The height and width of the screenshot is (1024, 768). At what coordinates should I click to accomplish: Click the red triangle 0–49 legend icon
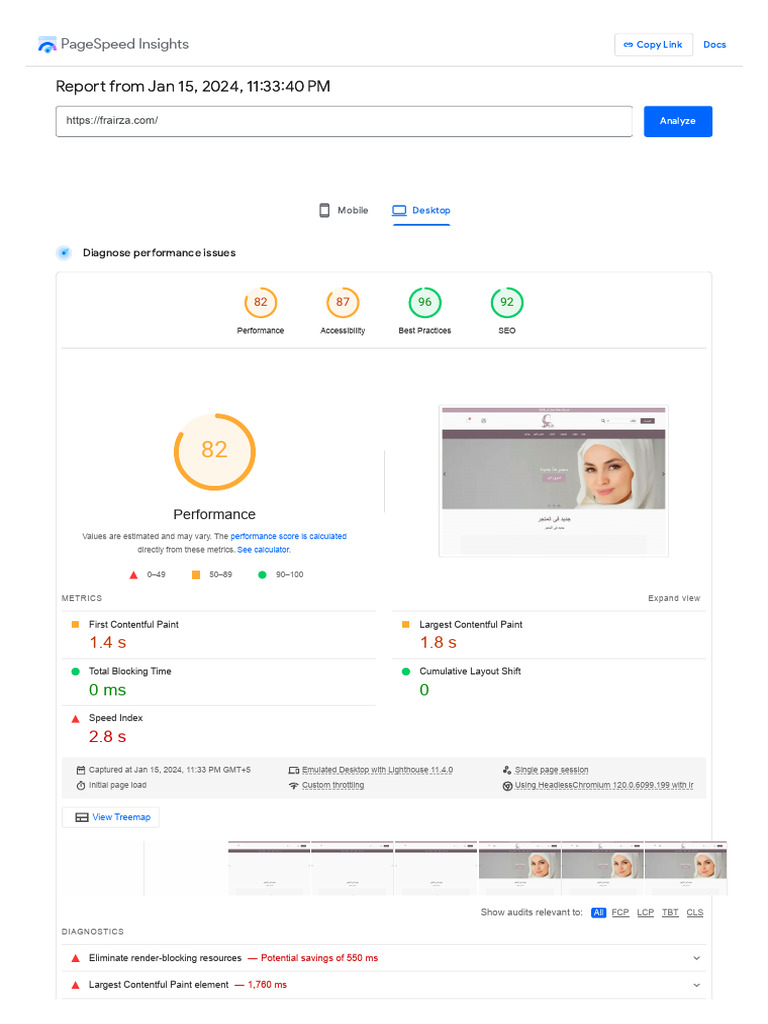tap(133, 575)
